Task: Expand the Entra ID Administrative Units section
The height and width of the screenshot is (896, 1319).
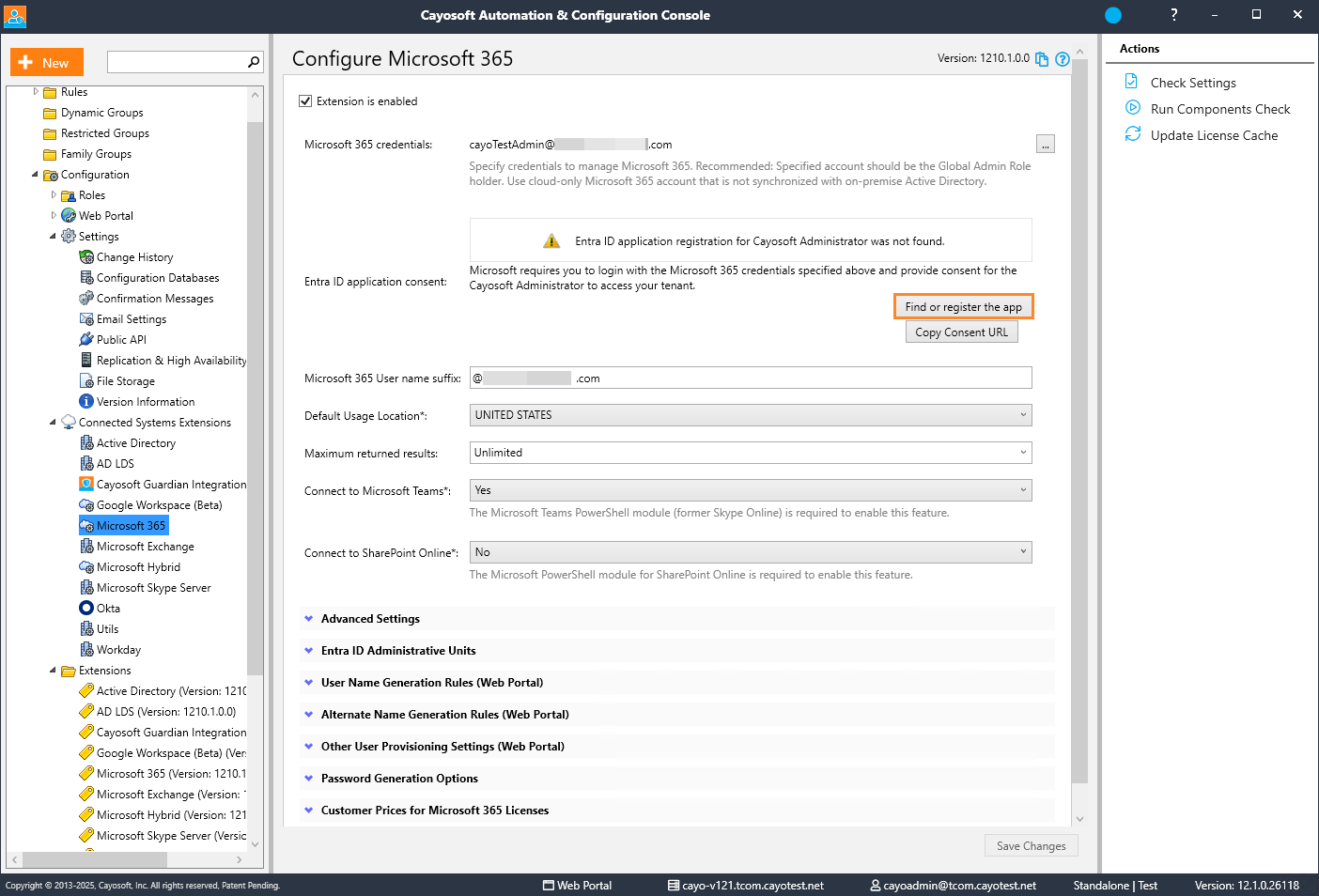Action: pos(677,650)
